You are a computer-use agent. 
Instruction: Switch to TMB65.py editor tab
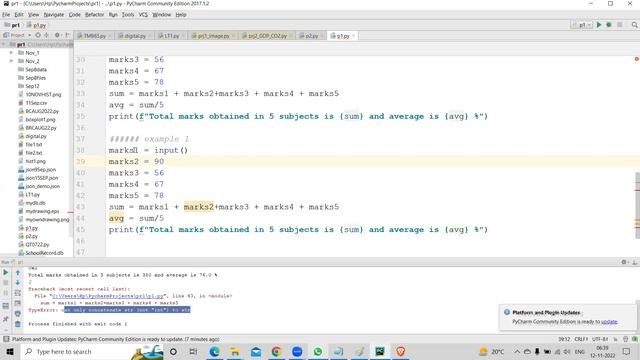click(x=95, y=36)
